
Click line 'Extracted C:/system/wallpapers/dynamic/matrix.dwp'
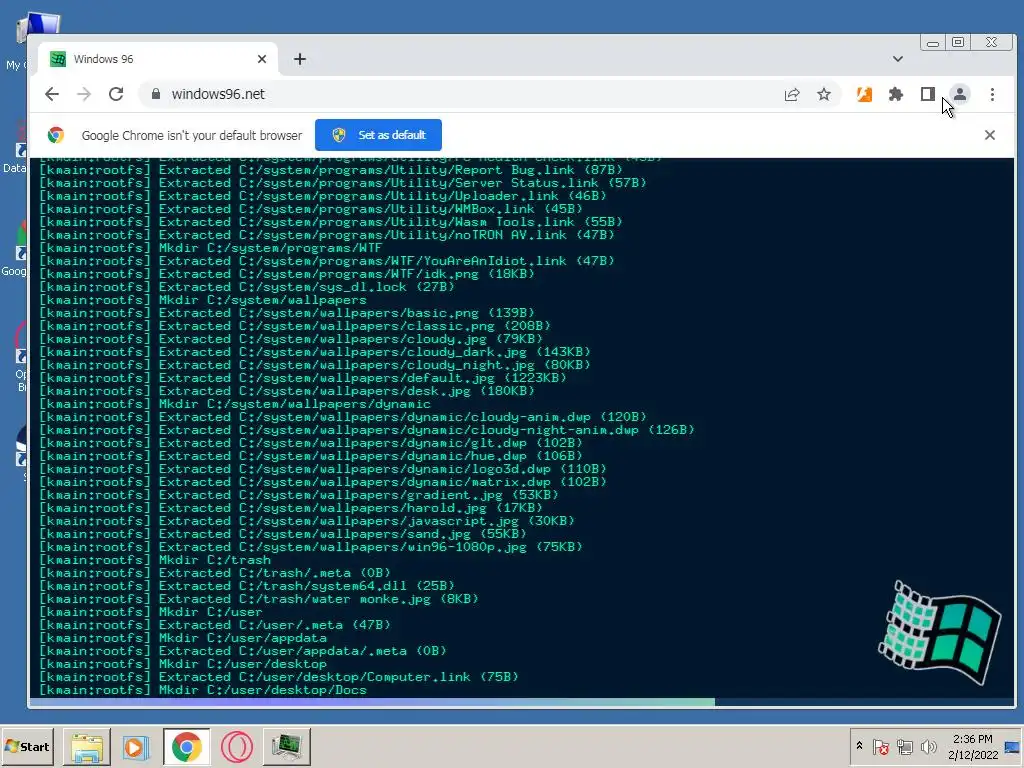point(323,481)
